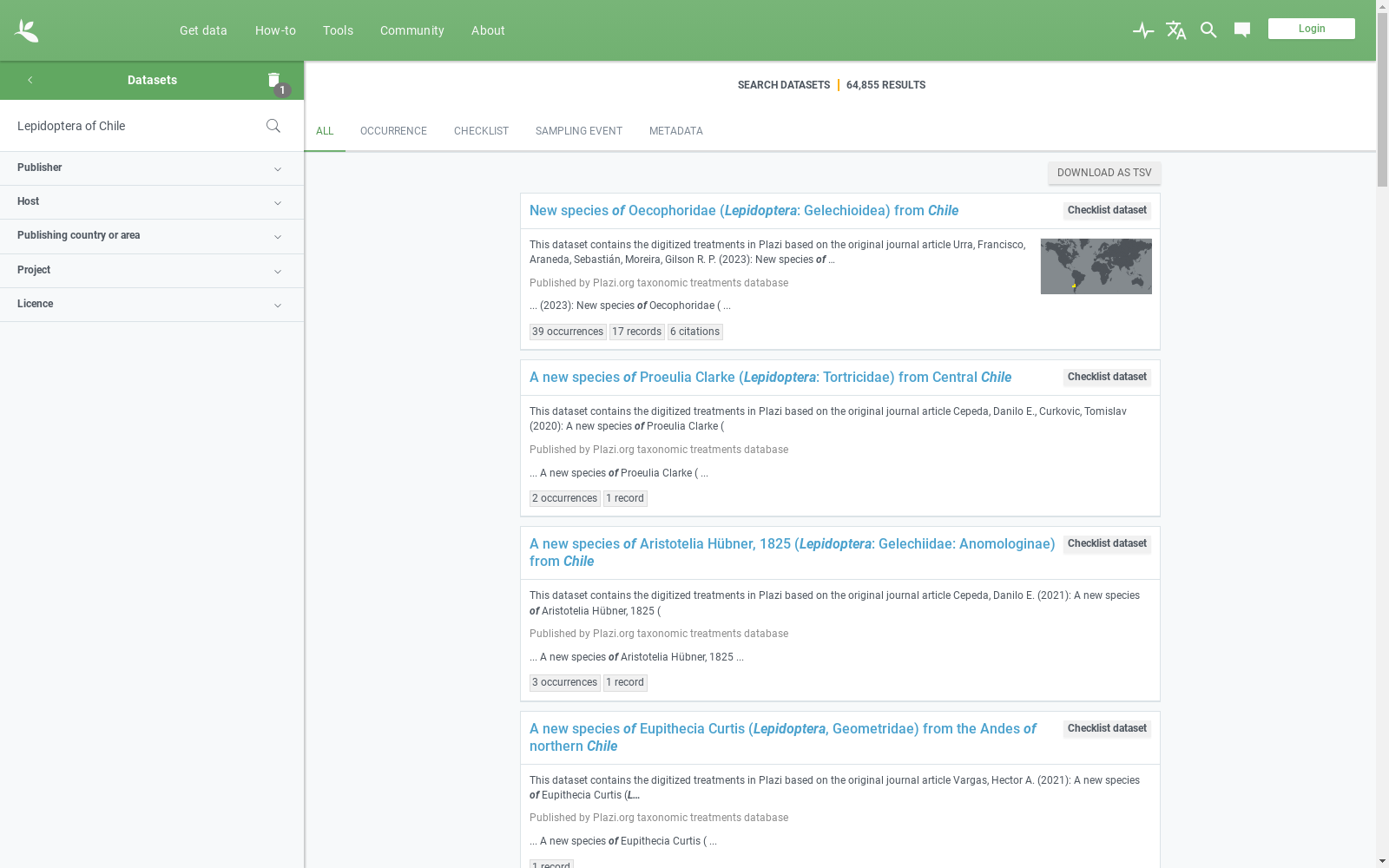Open the feedback chat icon

click(1242, 30)
